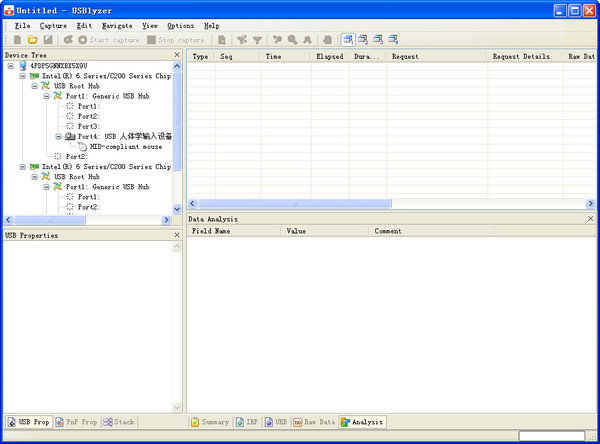Collapse first Intel 6 Series/C200 chipset node
The width and height of the screenshot is (600, 444).
tap(23, 76)
